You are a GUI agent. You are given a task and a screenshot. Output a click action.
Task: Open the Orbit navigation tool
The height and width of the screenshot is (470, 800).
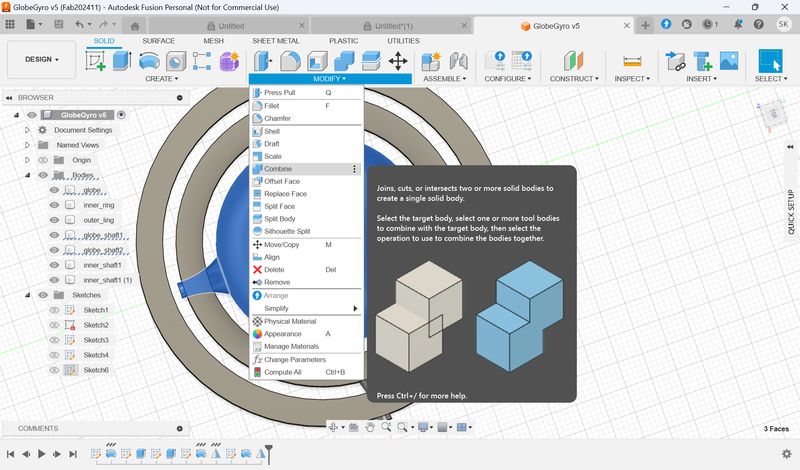333,427
